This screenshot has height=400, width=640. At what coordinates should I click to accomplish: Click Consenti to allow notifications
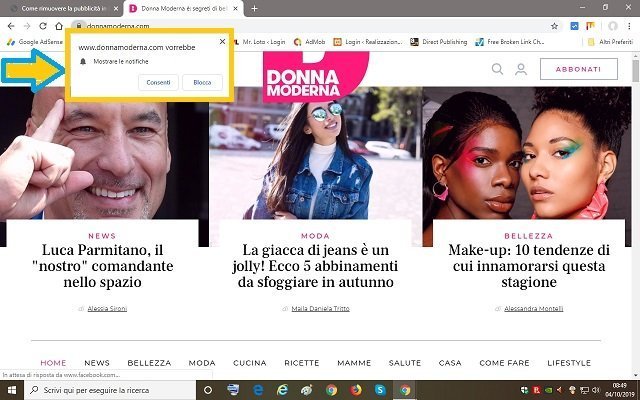[x=158, y=81]
